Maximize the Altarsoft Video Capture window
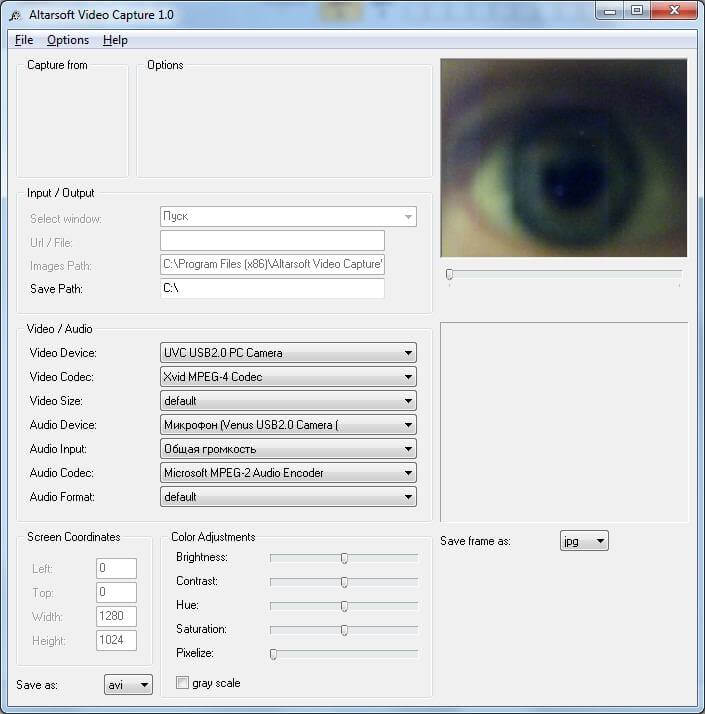Viewport: 705px width, 714px height. tap(637, 11)
